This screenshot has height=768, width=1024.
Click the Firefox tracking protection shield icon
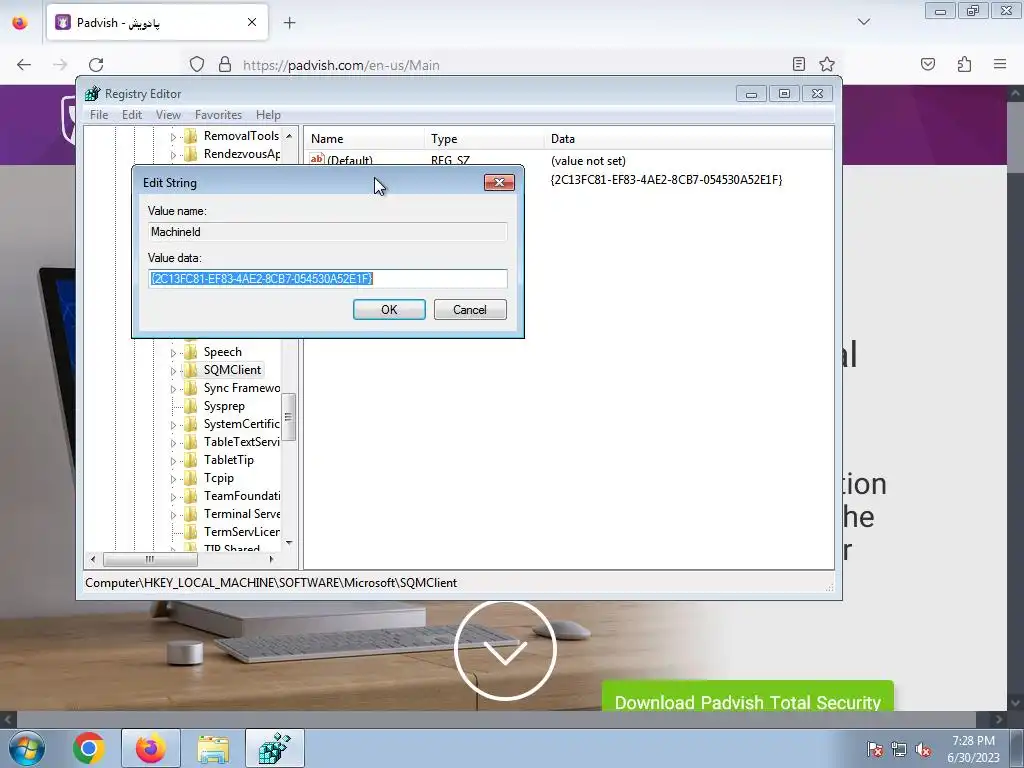point(197,64)
